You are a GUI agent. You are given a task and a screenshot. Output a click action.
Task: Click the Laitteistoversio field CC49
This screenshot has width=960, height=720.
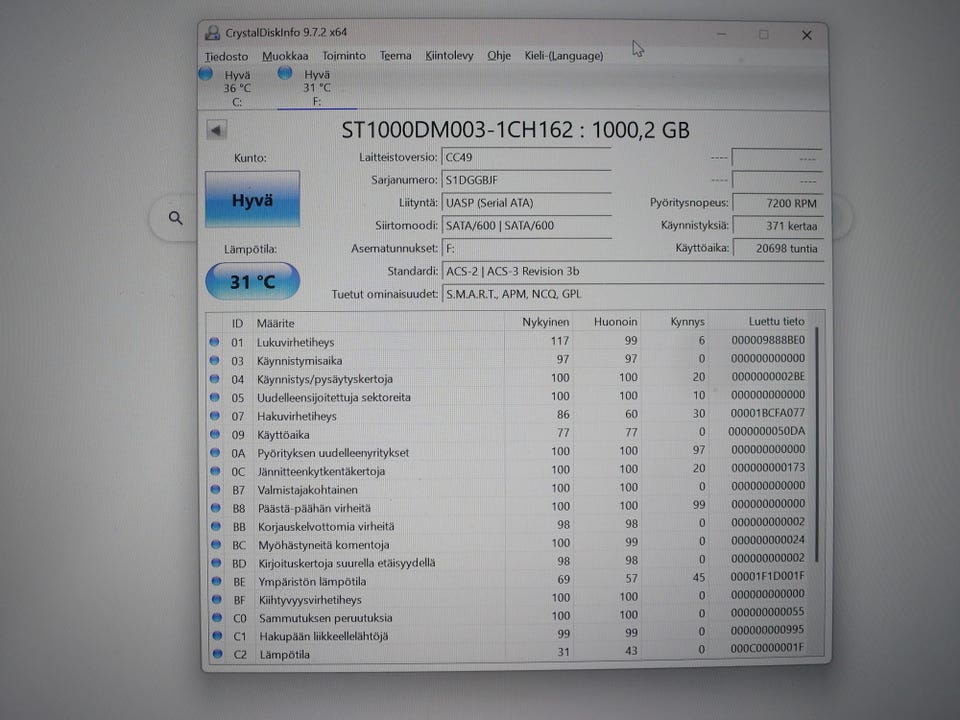tap(526, 157)
